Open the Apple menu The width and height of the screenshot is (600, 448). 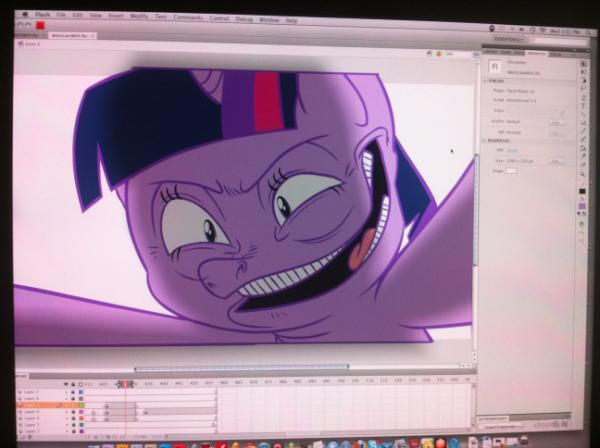pyautogui.click(x=25, y=15)
